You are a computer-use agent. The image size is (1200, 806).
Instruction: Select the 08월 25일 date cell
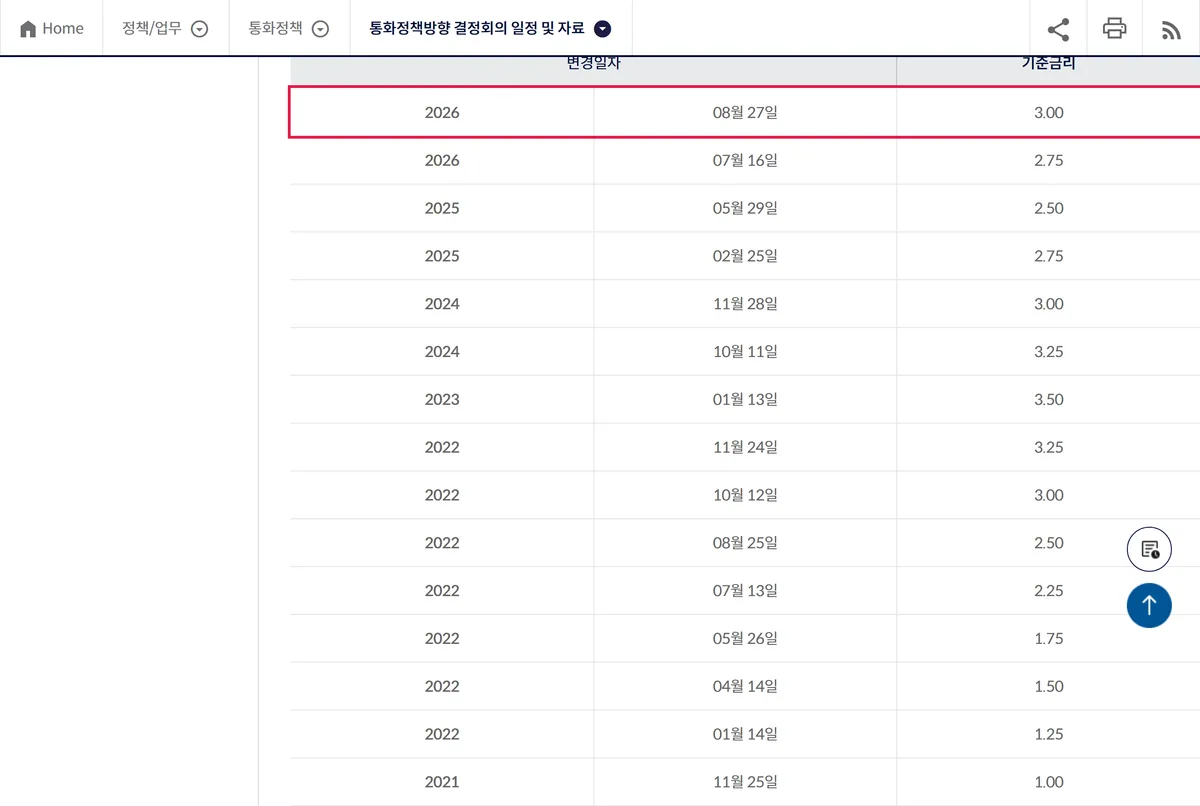click(x=745, y=543)
